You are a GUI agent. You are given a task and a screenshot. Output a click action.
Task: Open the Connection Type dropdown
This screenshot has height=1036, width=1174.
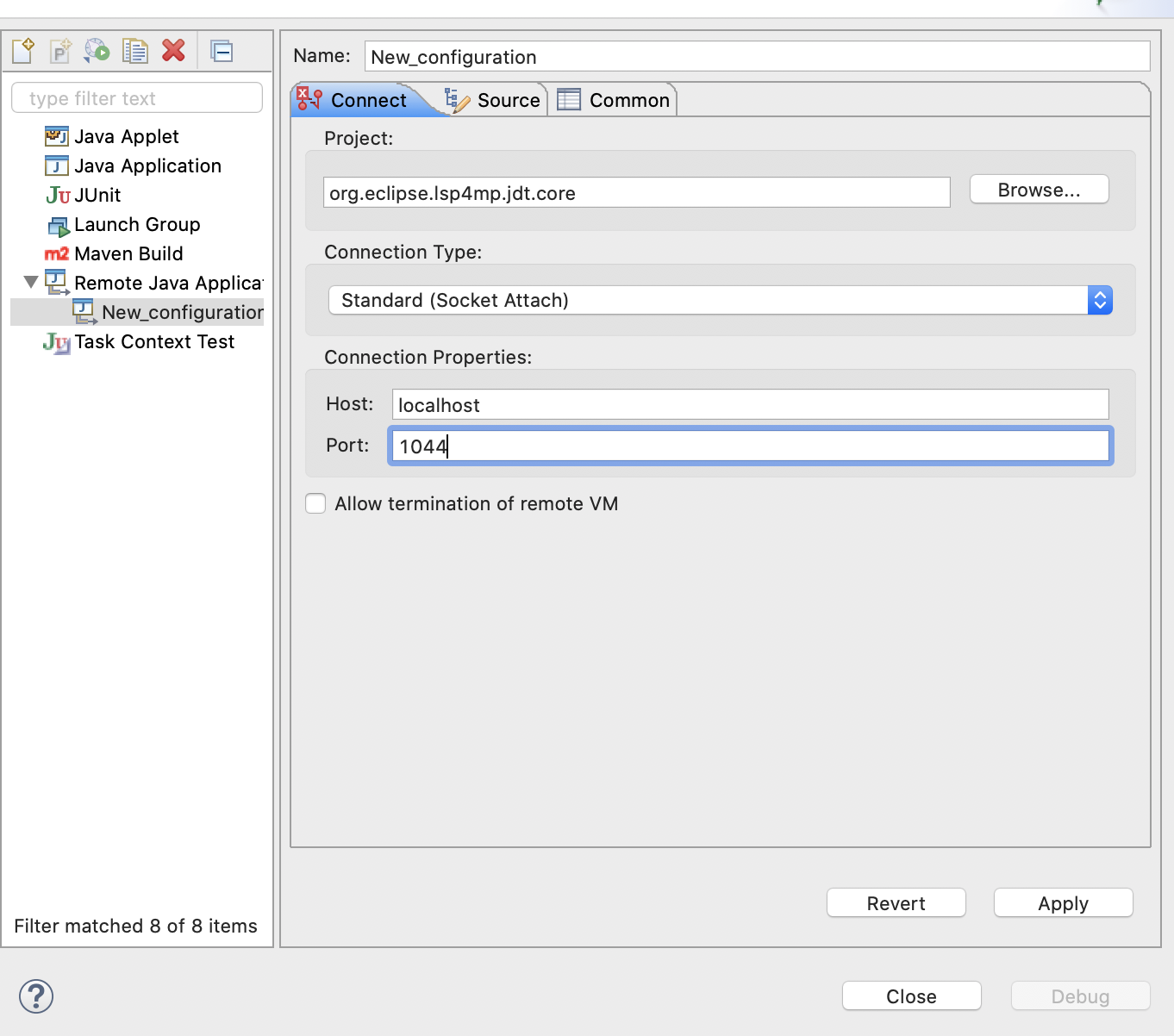pyautogui.click(x=720, y=300)
